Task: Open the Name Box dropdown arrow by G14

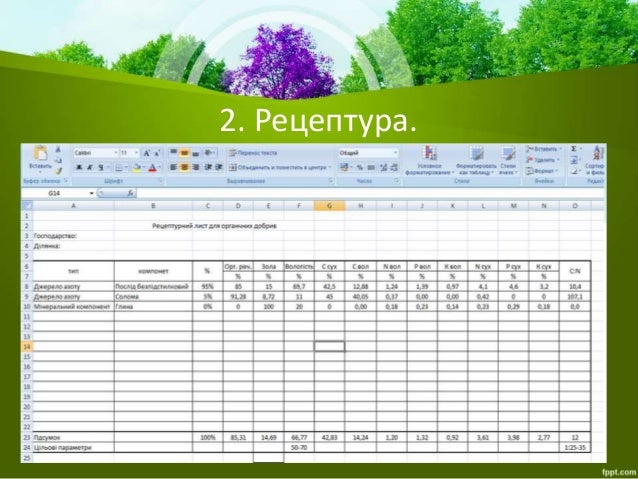Action: (x=92, y=193)
